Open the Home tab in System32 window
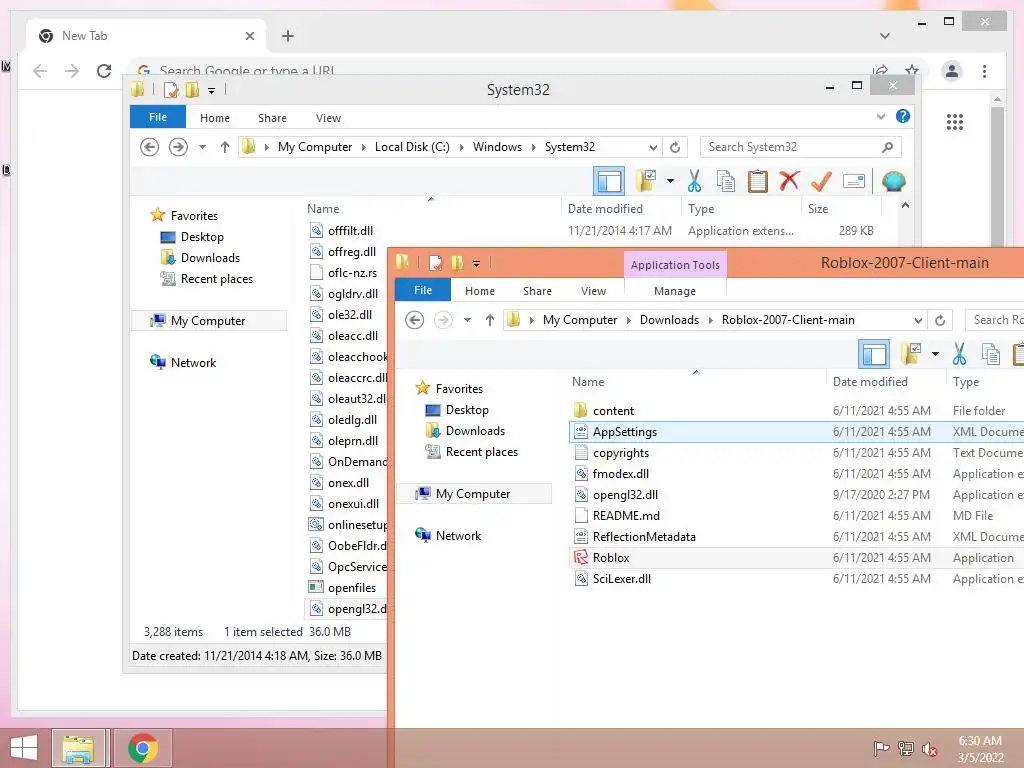The width and height of the screenshot is (1024, 768). pyautogui.click(x=215, y=118)
